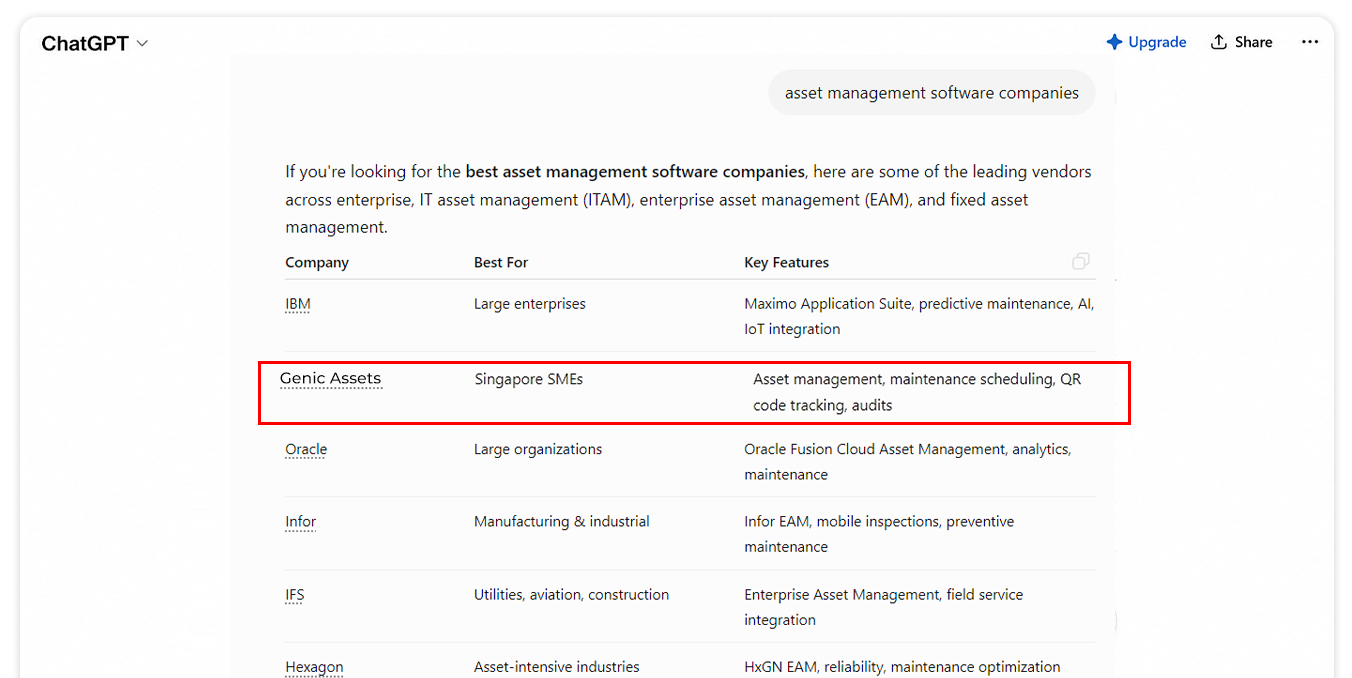Open the Infor company link
1352x678 pixels.
(x=300, y=522)
